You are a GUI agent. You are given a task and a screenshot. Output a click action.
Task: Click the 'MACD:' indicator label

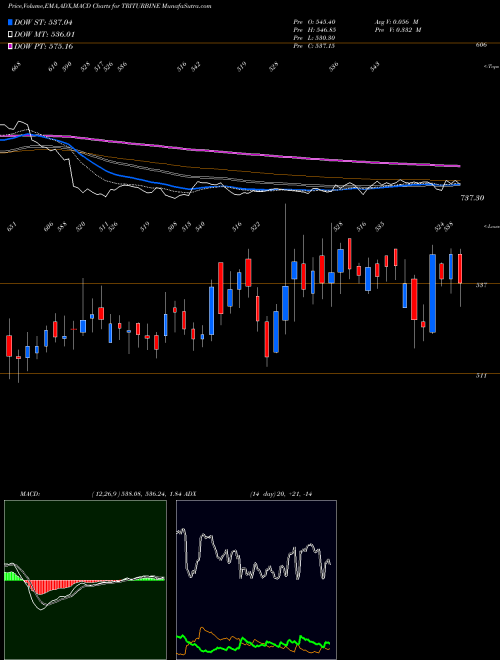click(x=29, y=494)
